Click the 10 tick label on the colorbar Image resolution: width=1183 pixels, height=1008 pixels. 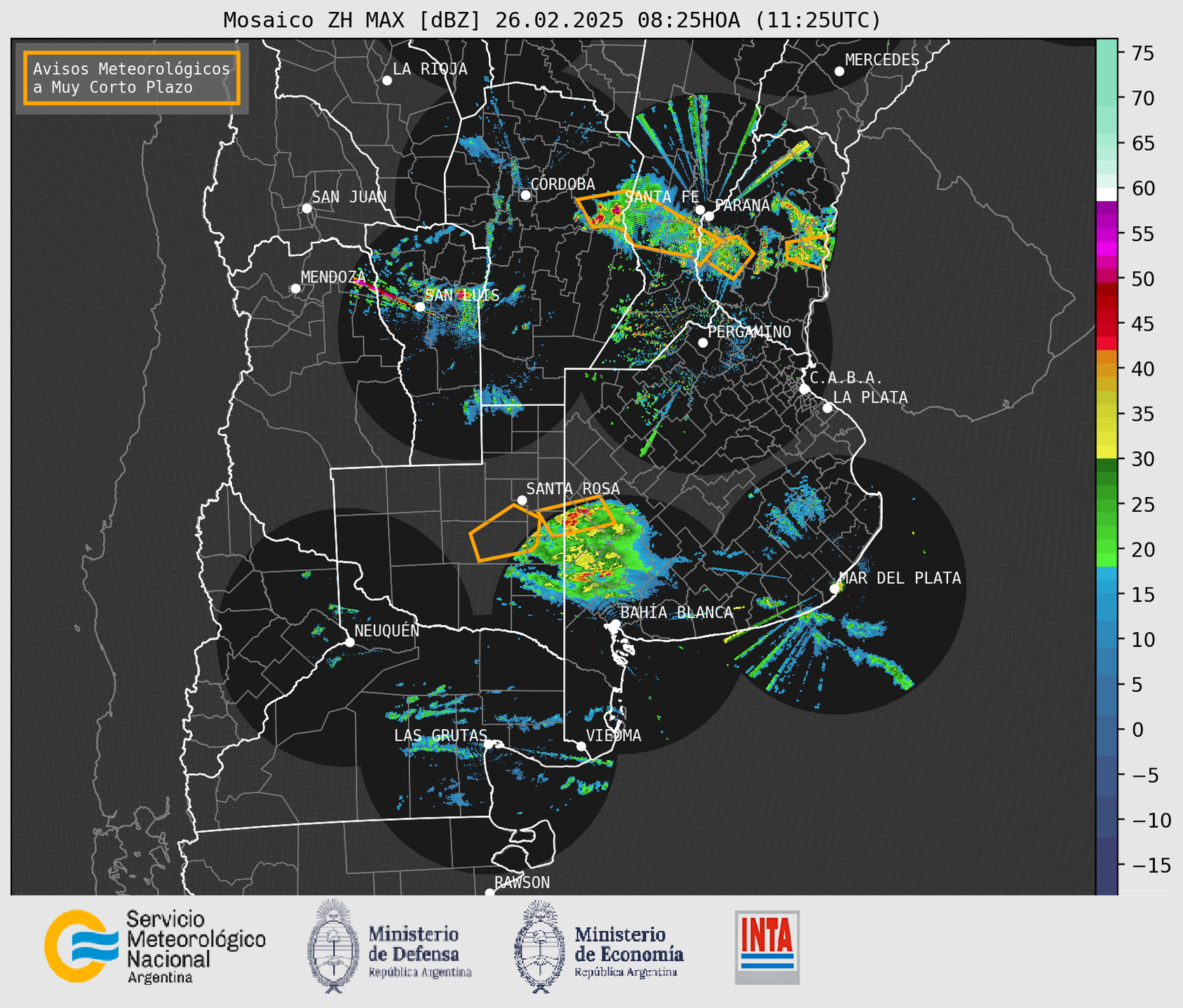pos(1142,639)
